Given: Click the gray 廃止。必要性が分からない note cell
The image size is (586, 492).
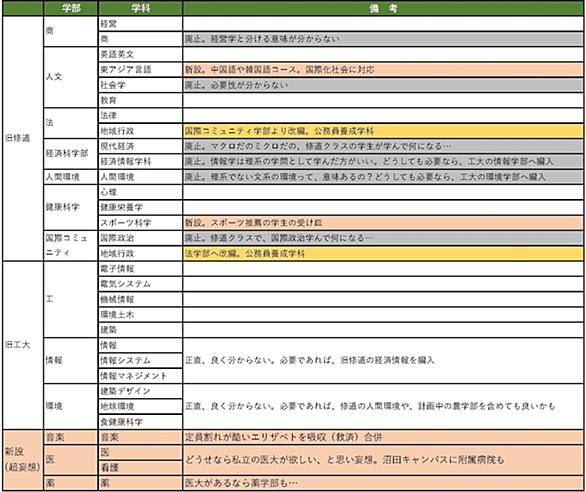Looking at the screenshot, I should (x=383, y=85).
